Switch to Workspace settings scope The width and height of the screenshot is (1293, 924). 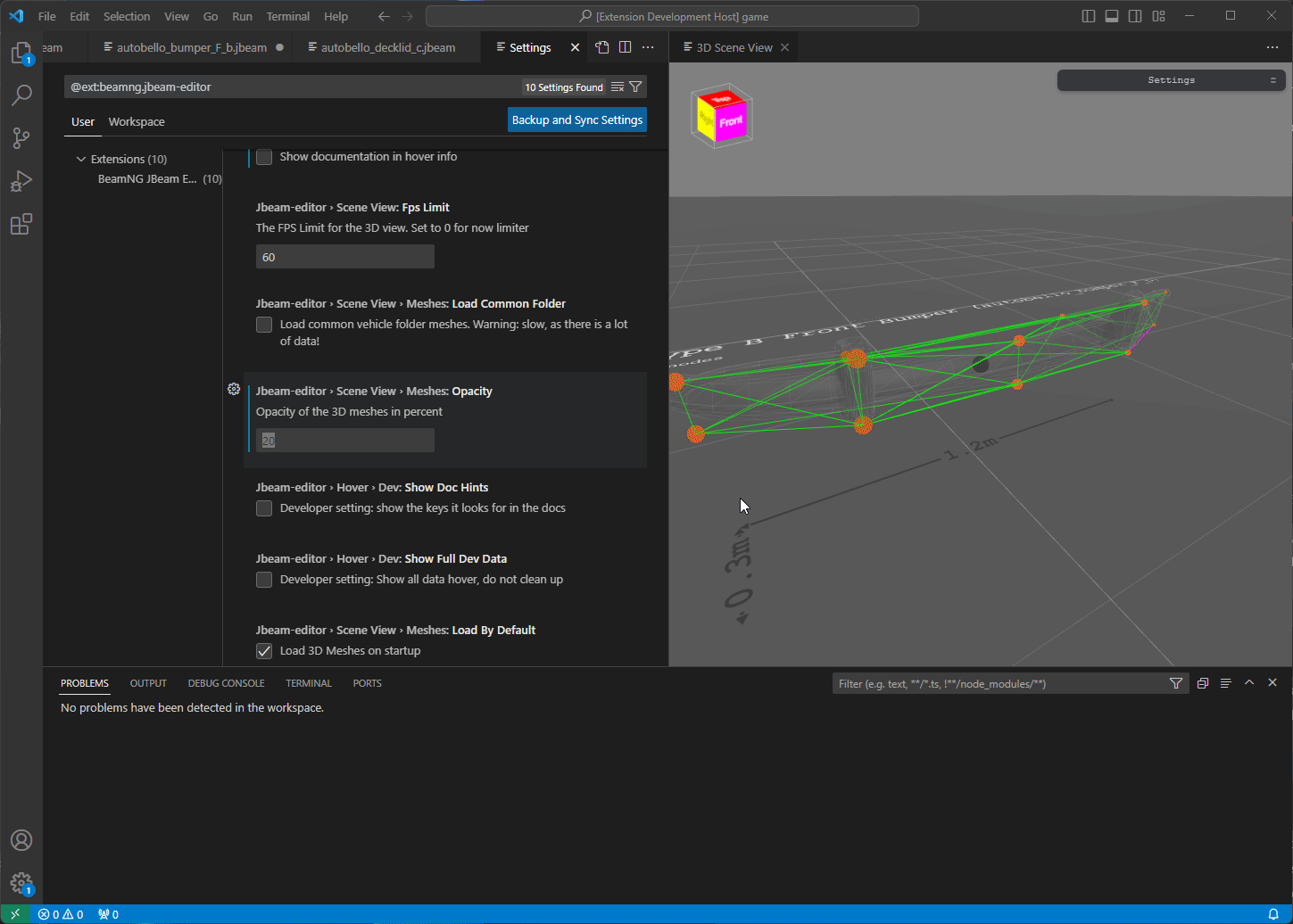[x=137, y=121]
